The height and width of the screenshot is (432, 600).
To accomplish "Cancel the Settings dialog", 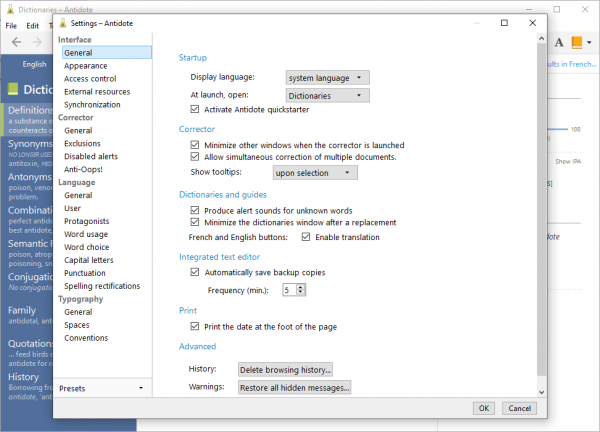I will point(519,408).
